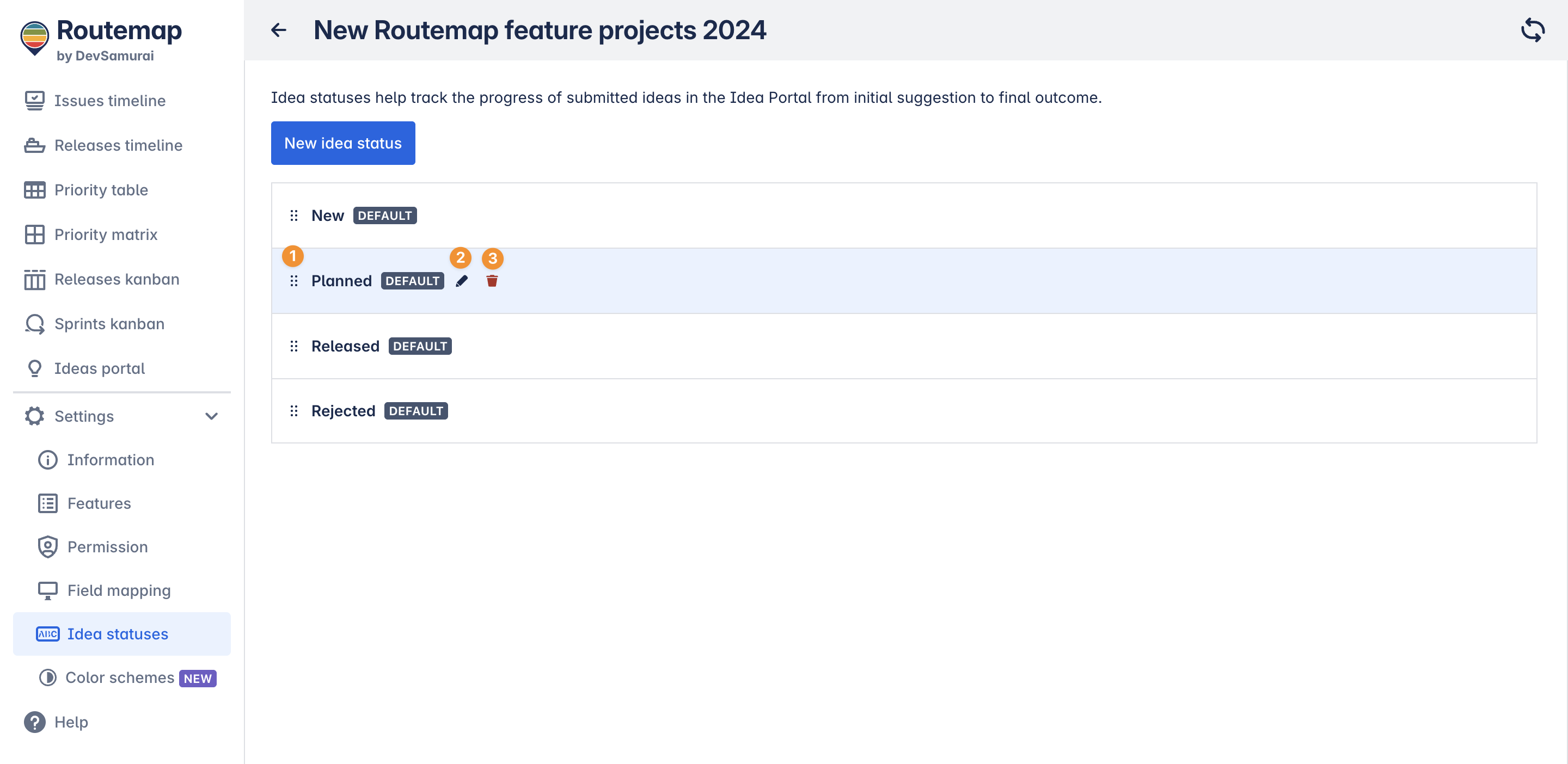Click the drag handle beside Rejected status
Image resolution: width=1568 pixels, height=764 pixels.
pyautogui.click(x=294, y=411)
